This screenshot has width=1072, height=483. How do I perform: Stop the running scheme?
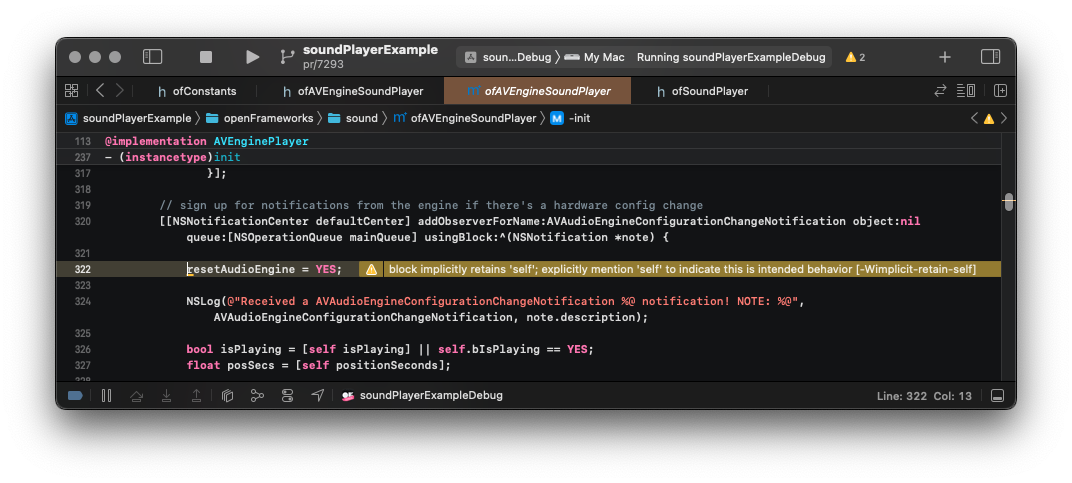(x=206, y=57)
